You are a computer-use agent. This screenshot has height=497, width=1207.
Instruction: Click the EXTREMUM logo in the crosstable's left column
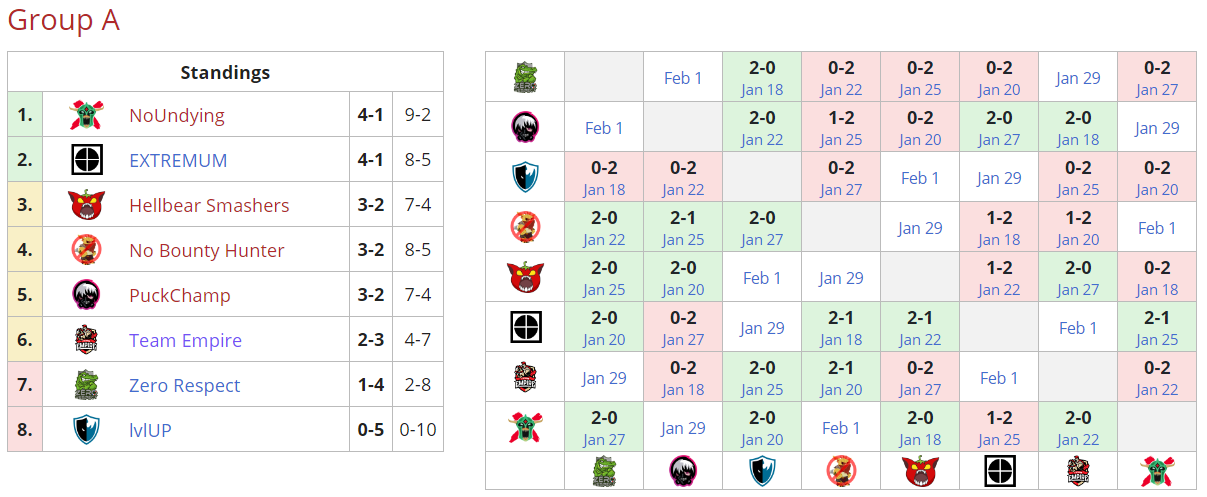(525, 327)
